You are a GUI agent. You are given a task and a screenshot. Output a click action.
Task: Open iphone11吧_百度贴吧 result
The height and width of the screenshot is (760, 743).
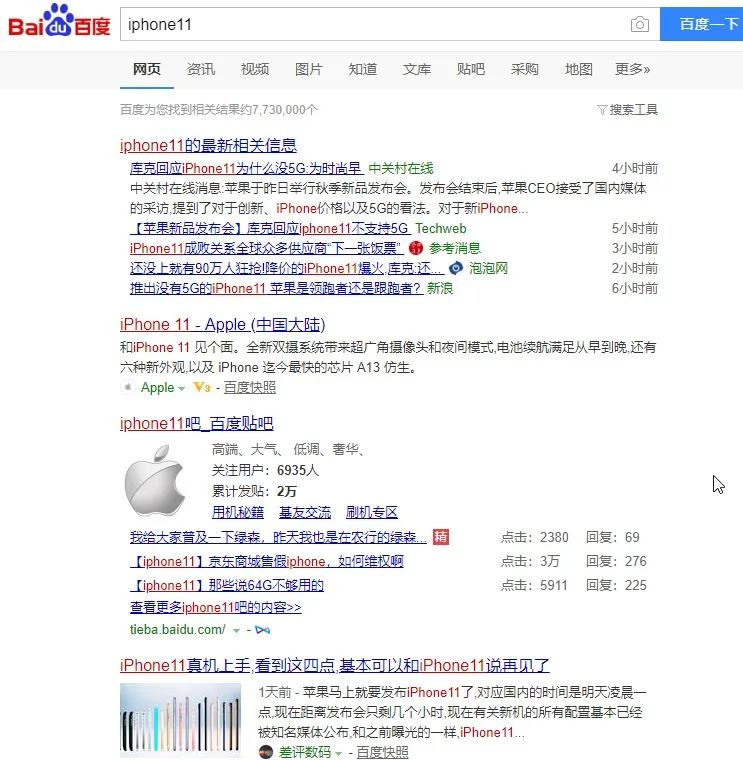(x=196, y=423)
